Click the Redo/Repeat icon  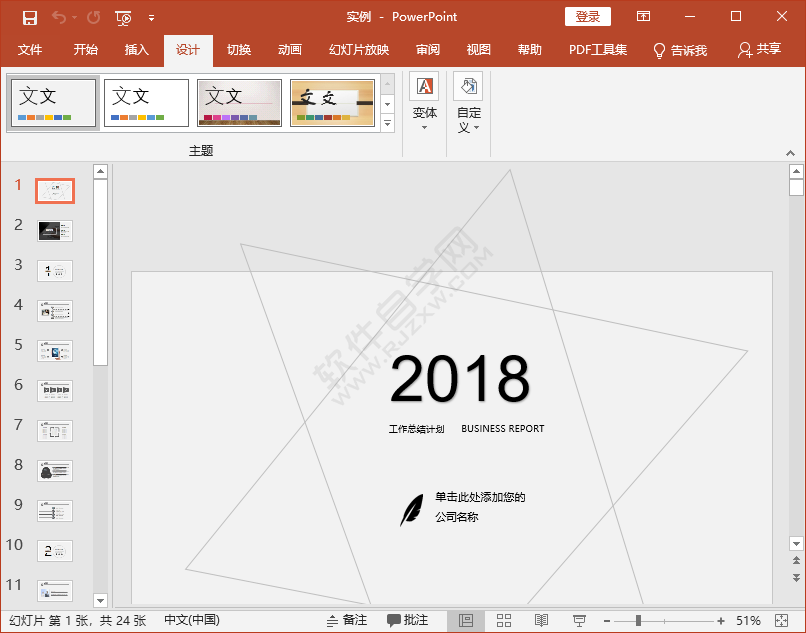pos(94,17)
